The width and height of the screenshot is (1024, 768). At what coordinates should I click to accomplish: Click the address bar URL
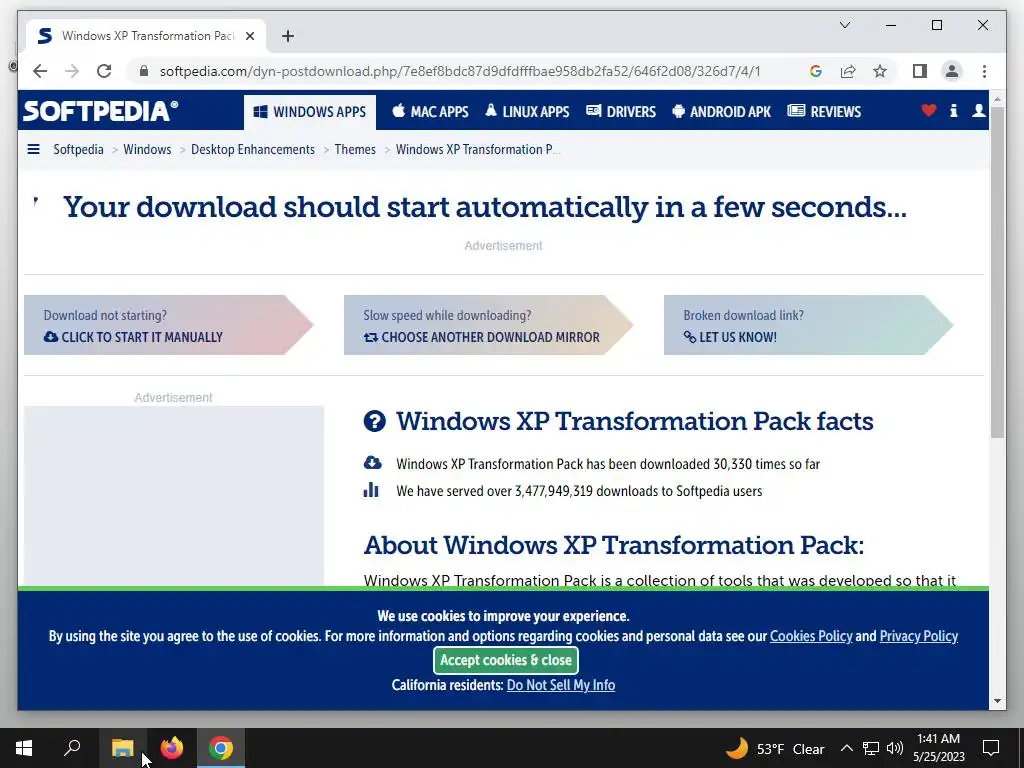point(460,71)
